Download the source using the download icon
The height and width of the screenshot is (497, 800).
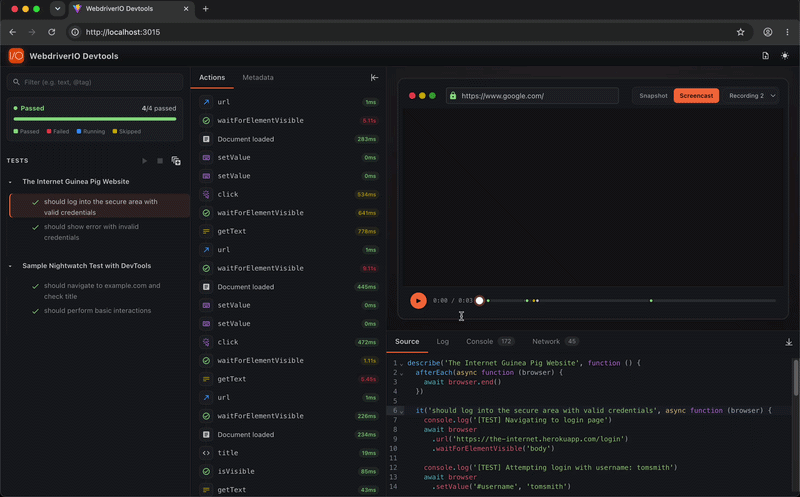[x=789, y=342]
